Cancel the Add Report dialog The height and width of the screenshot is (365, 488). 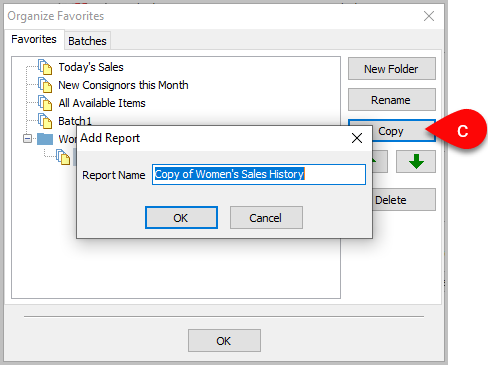click(x=266, y=218)
